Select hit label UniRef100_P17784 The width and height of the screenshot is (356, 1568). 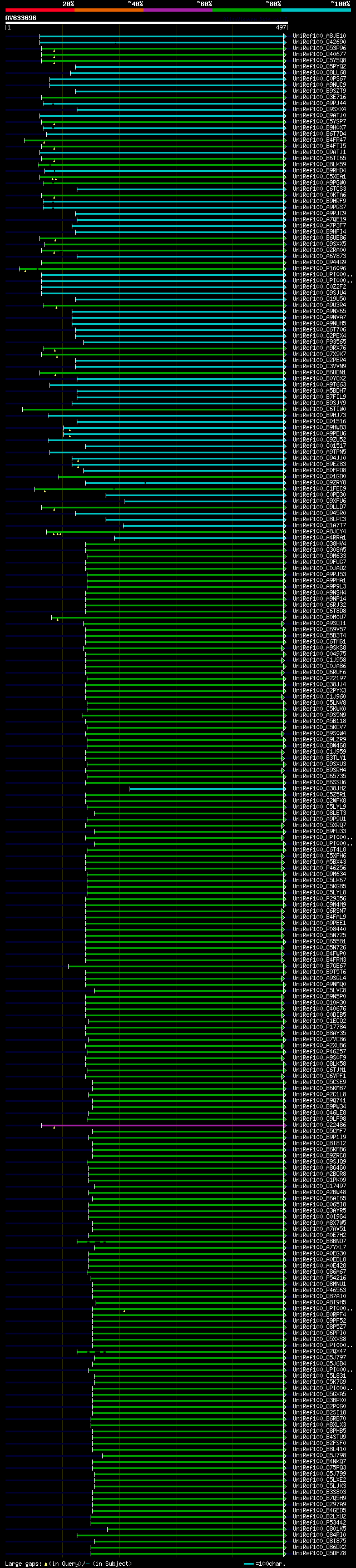pos(319,1027)
